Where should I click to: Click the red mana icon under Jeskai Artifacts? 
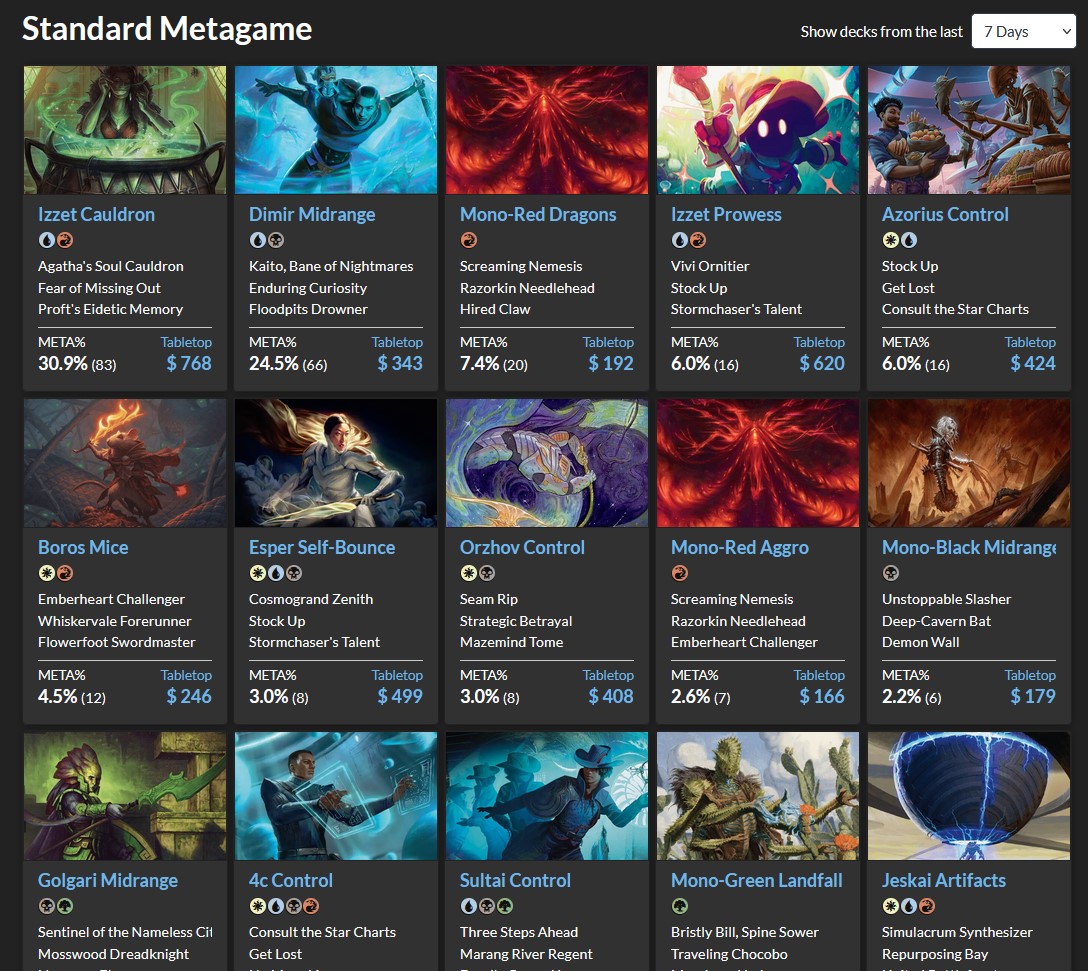(x=926, y=906)
